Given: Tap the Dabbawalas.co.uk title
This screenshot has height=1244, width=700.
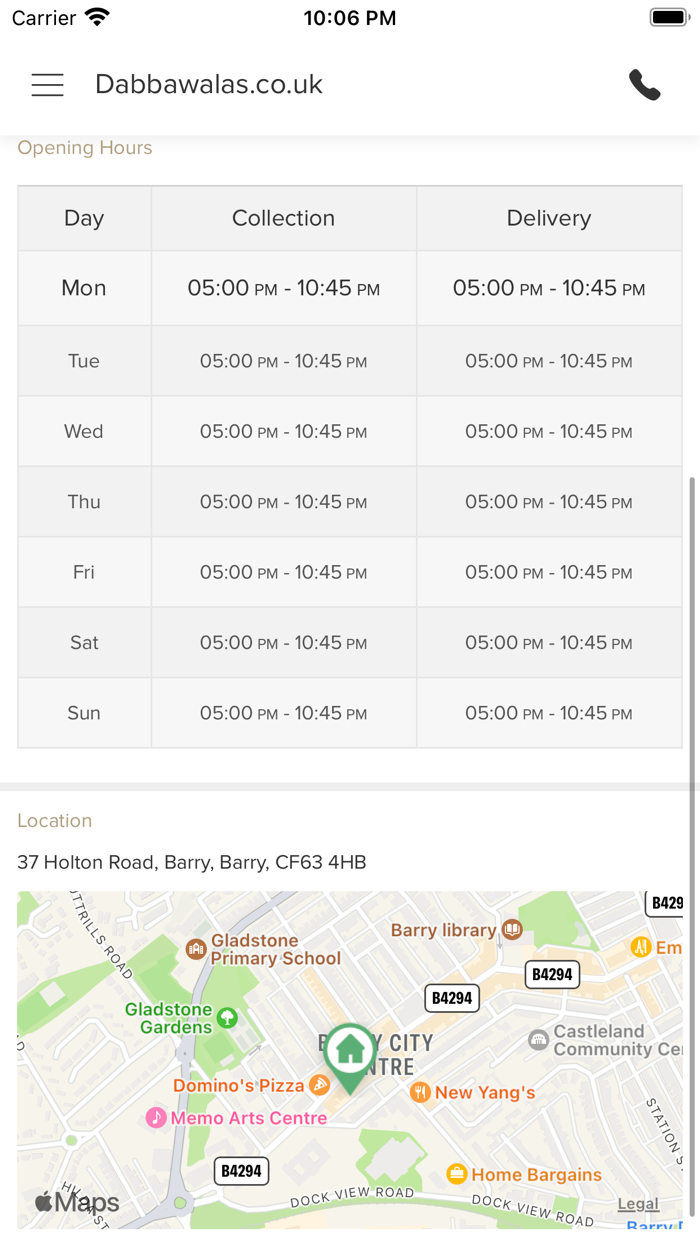Looking at the screenshot, I should pyautogui.click(x=209, y=85).
